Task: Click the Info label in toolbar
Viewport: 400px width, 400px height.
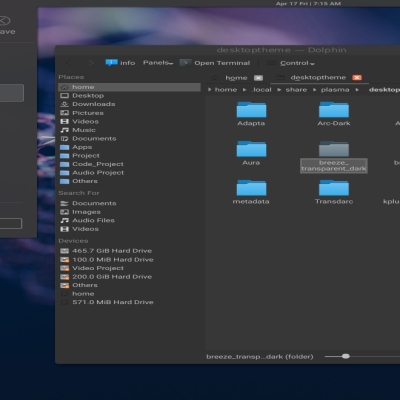Action: (128, 63)
